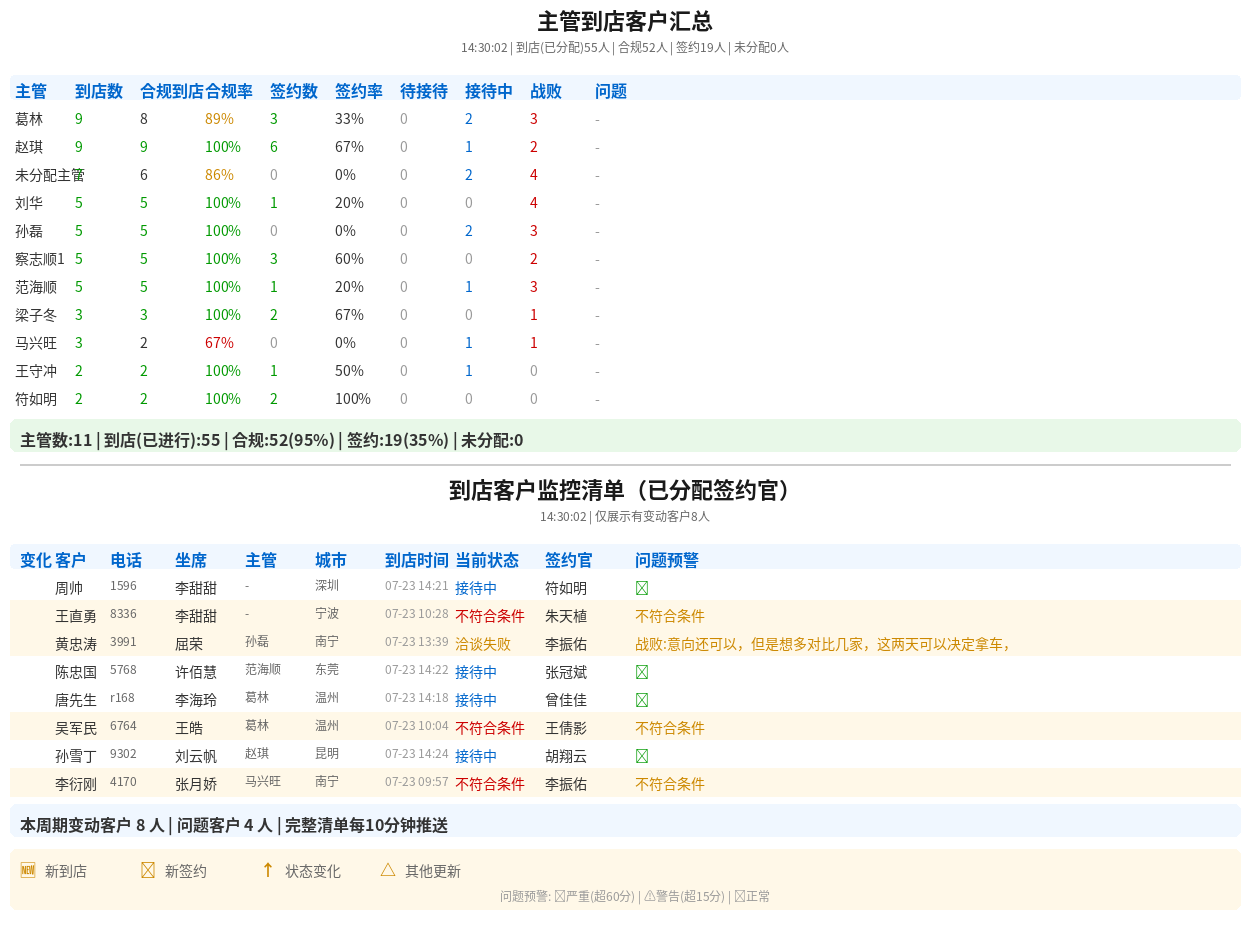Click the 33% signing rate value
This screenshot has height=952, width=1250.
tap(349, 119)
